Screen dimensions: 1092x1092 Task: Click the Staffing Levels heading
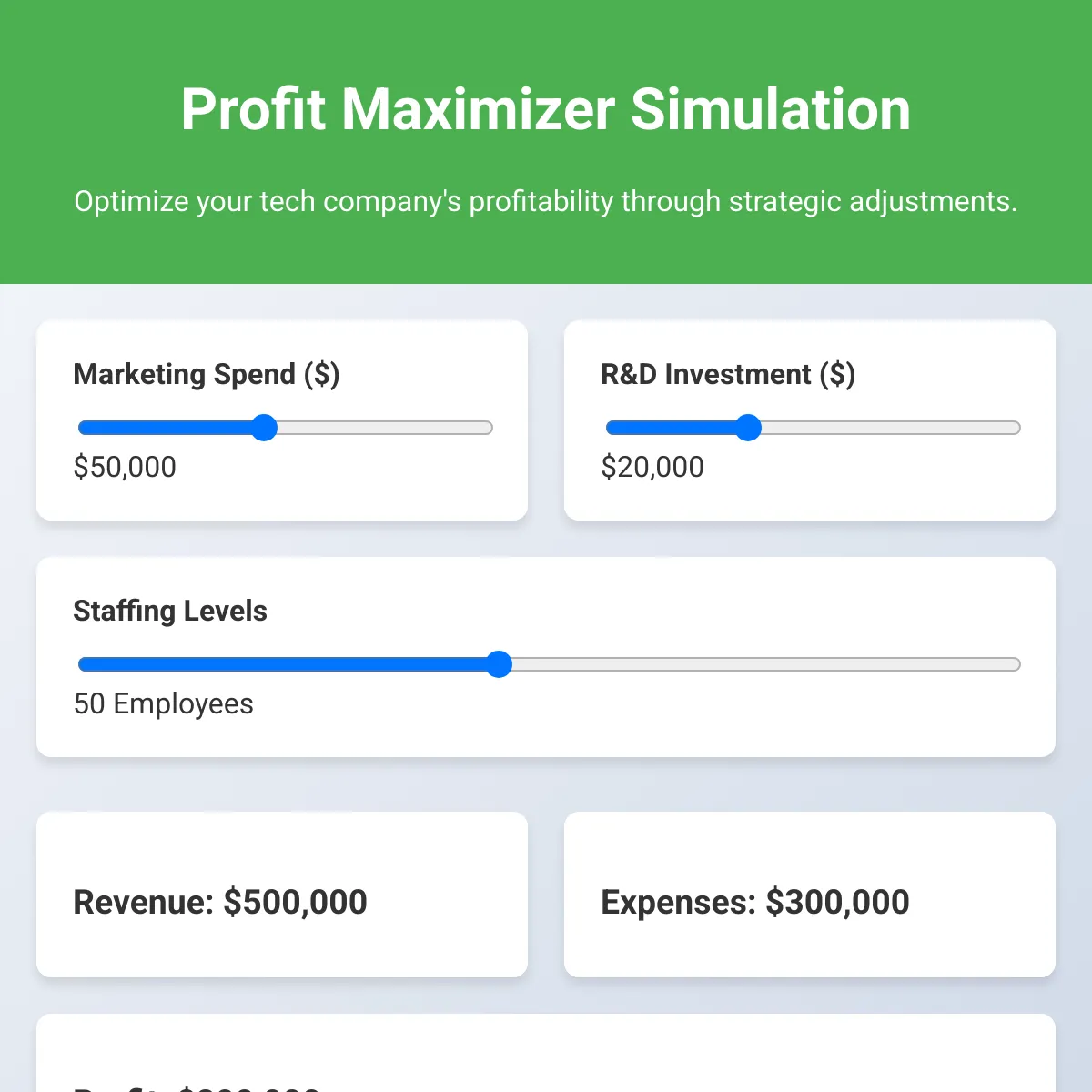pyautogui.click(x=170, y=611)
